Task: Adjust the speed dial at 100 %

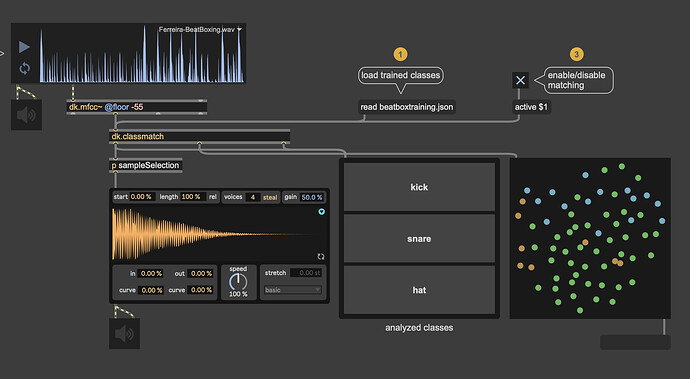Action: click(238, 282)
